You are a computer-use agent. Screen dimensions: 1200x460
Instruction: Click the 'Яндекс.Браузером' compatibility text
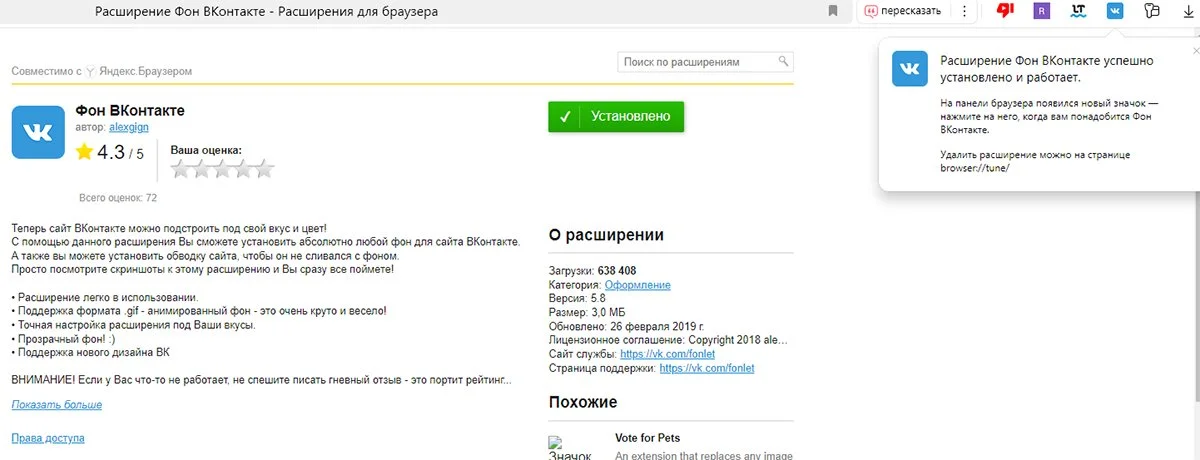coord(144,72)
